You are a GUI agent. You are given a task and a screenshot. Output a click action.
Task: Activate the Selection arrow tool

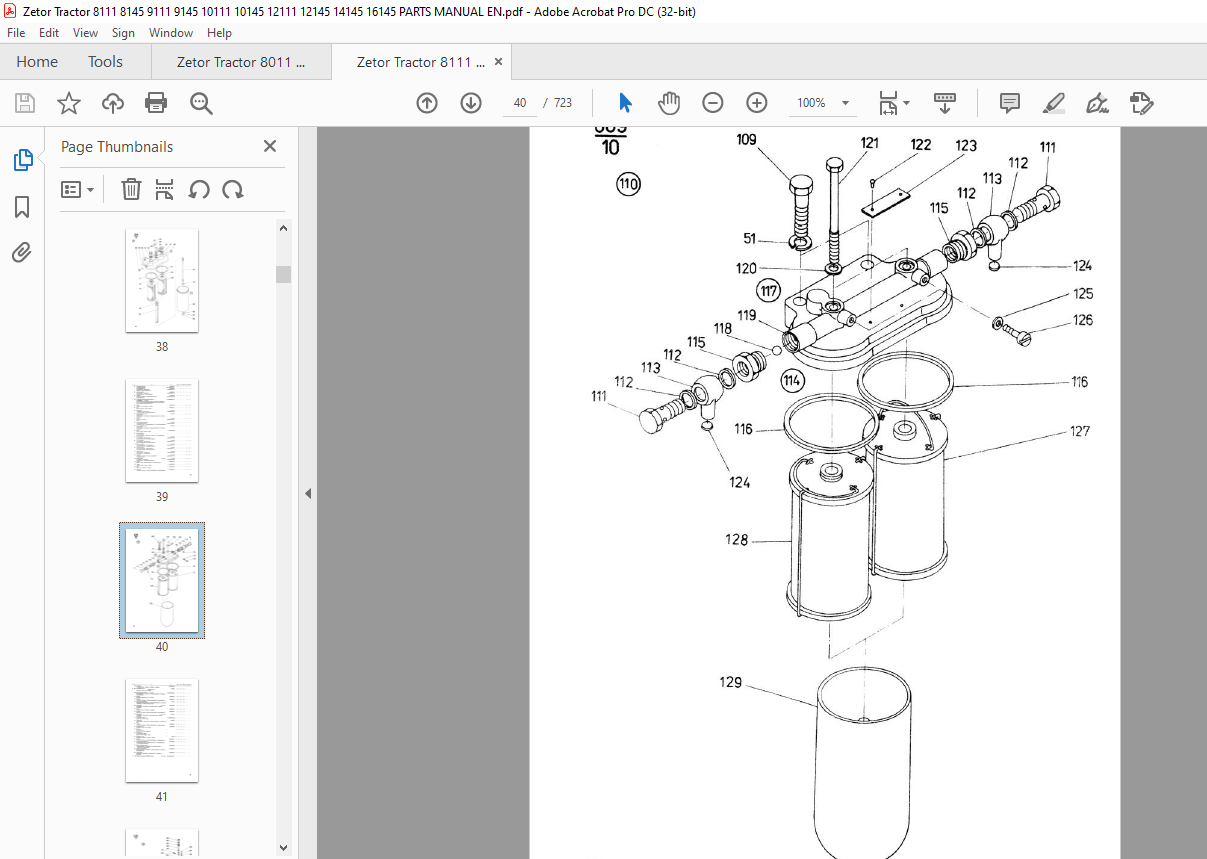(x=626, y=103)
